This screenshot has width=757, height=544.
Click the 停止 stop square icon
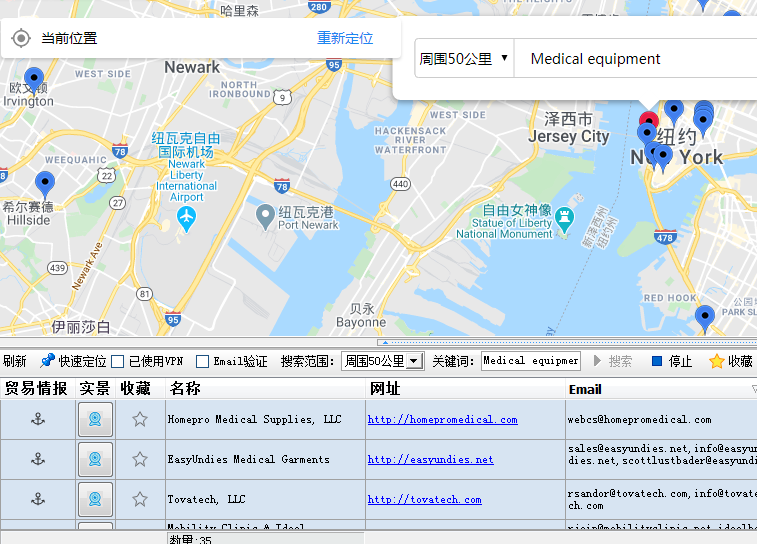pos(657,361)
